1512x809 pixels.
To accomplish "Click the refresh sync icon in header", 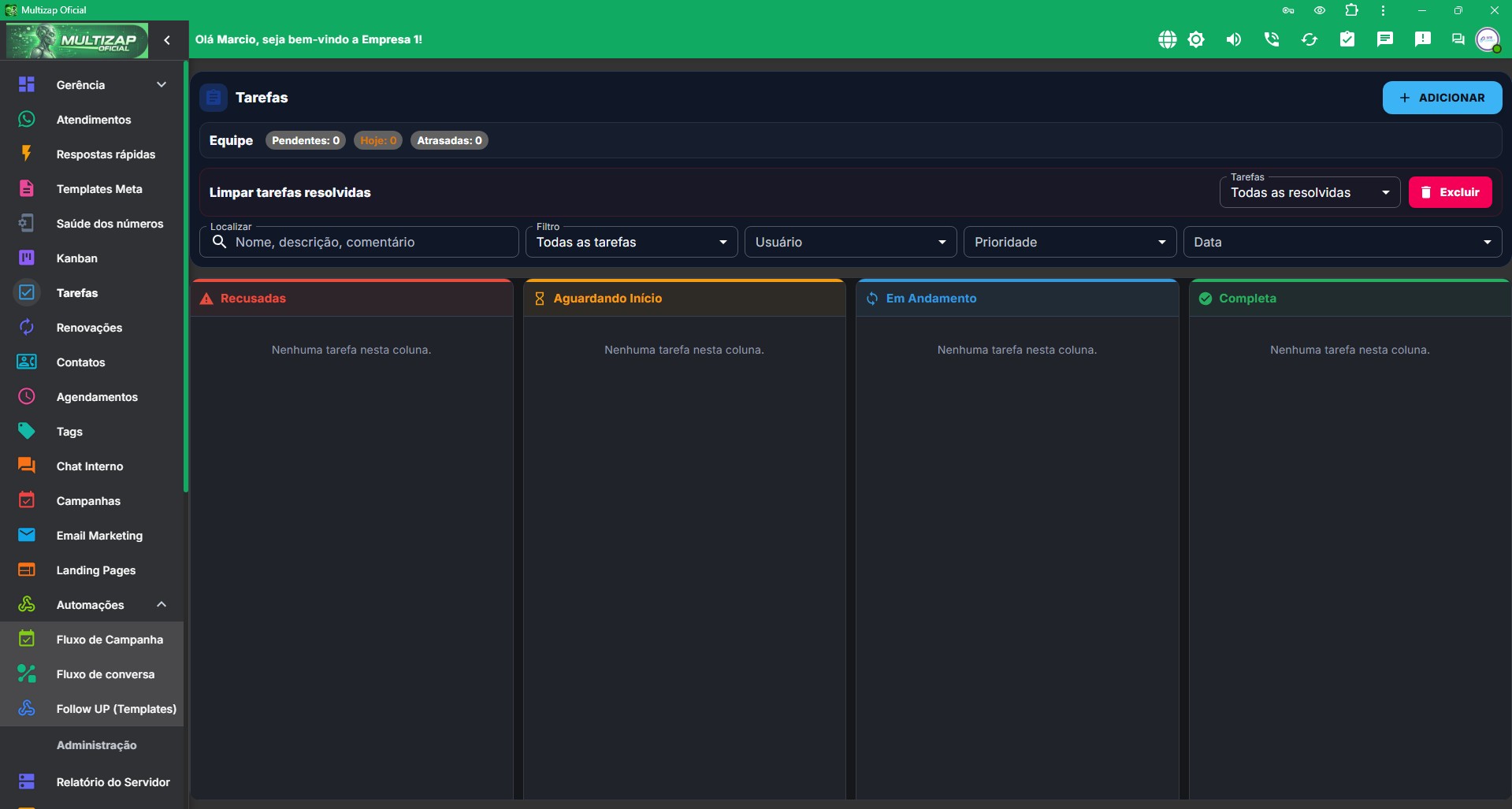I will (x=1310, y=39).
